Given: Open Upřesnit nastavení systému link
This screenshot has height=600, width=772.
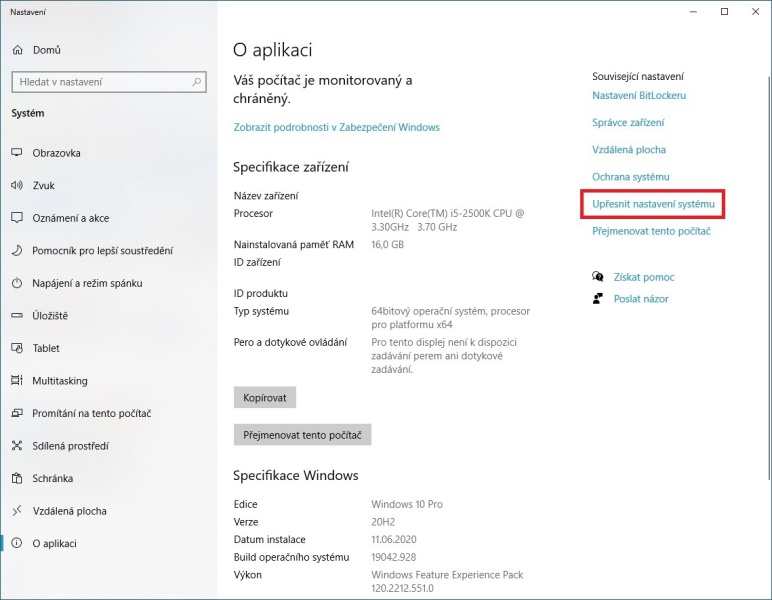Looking at the screenshot, I should pos(653,204).
